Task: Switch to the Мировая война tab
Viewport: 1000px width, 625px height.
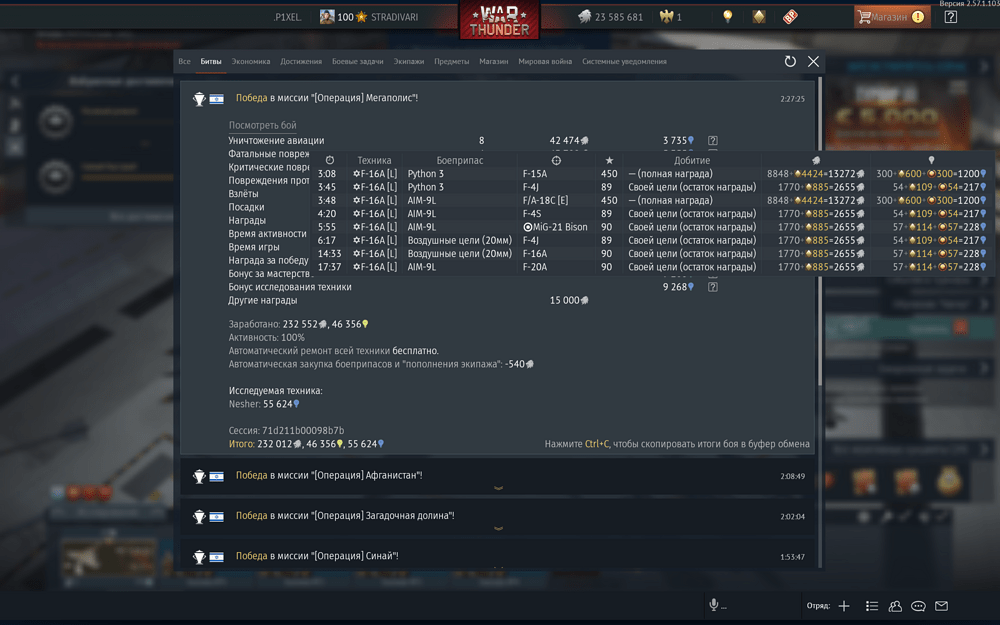Action: coord(545,62)
